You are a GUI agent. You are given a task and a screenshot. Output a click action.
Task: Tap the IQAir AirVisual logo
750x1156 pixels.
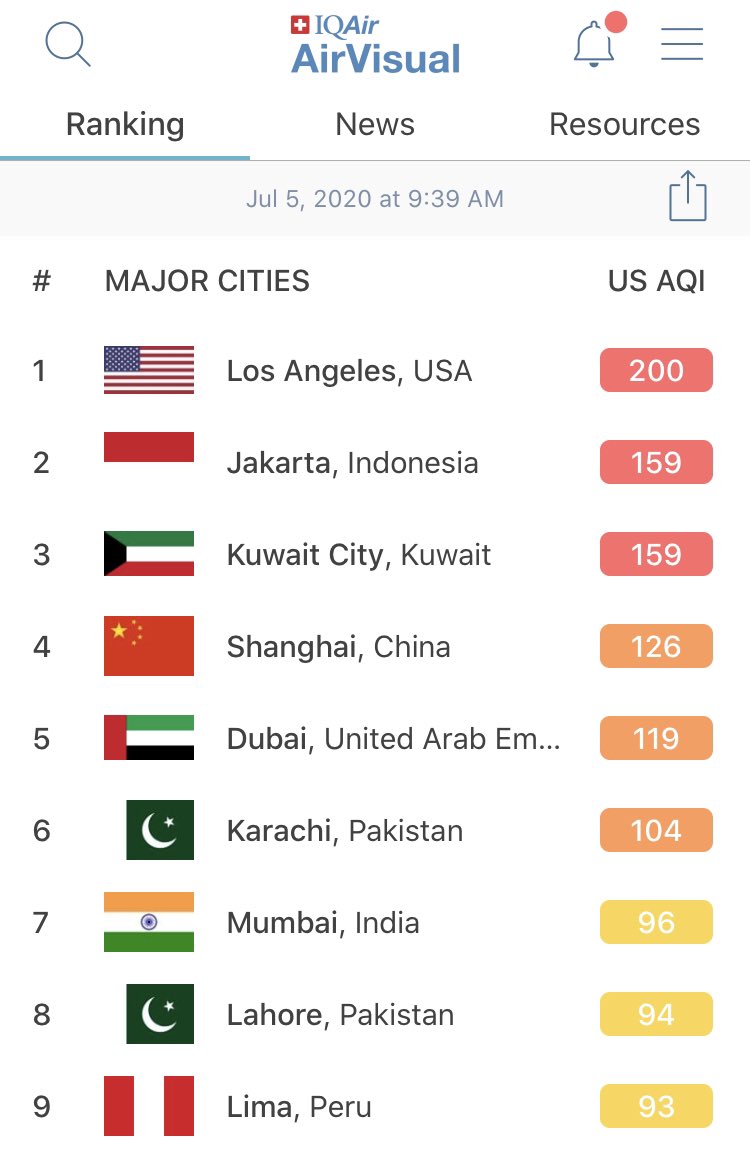point(376,46)
